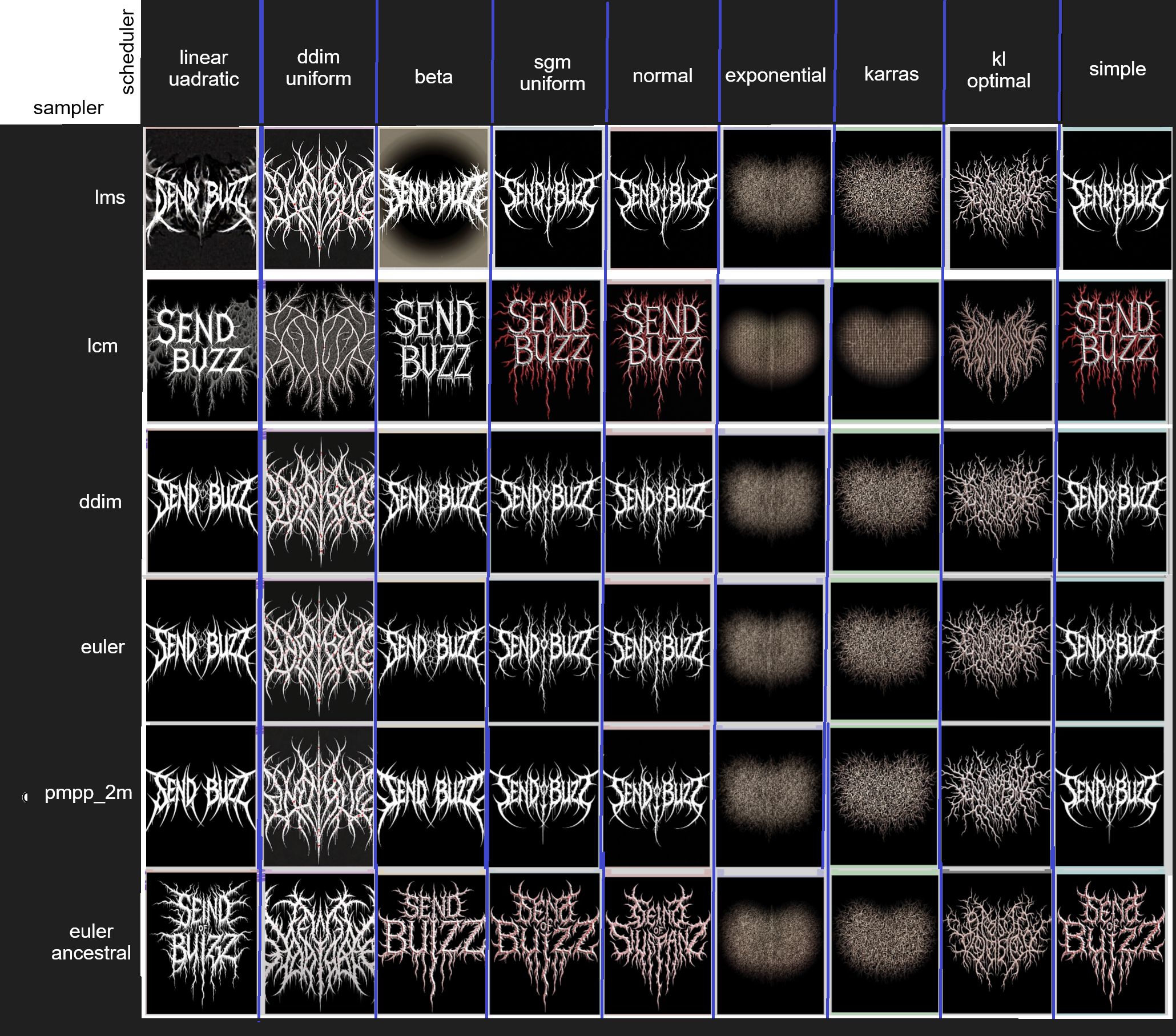
Task: Select the lcm beta sample image
Action: (x=433, y=351)
